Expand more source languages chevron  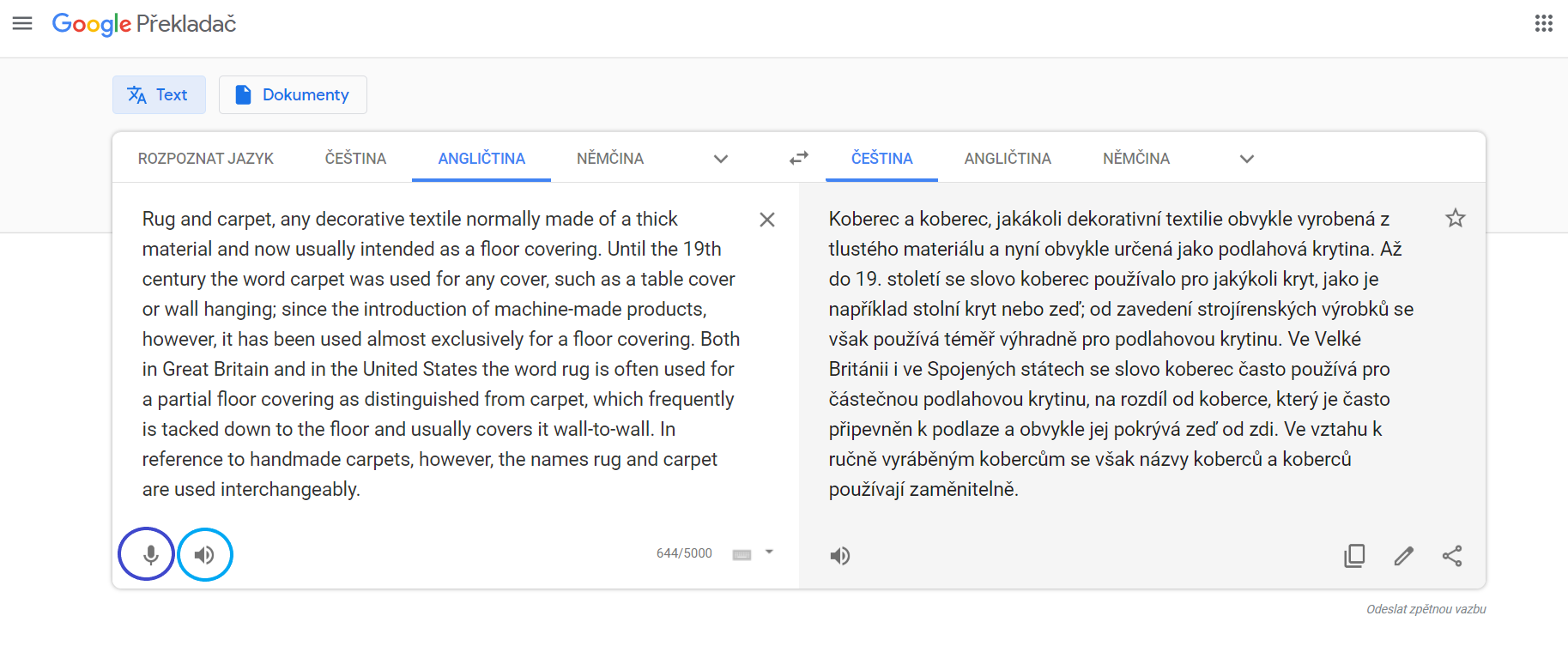[721, 159]
